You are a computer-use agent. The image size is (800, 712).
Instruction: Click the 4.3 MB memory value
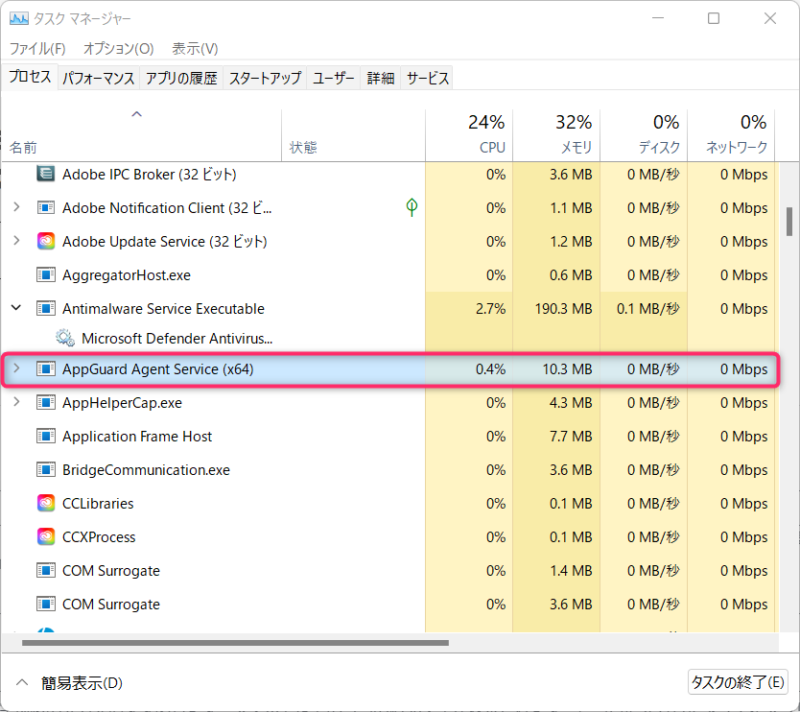tap(570, 403)
